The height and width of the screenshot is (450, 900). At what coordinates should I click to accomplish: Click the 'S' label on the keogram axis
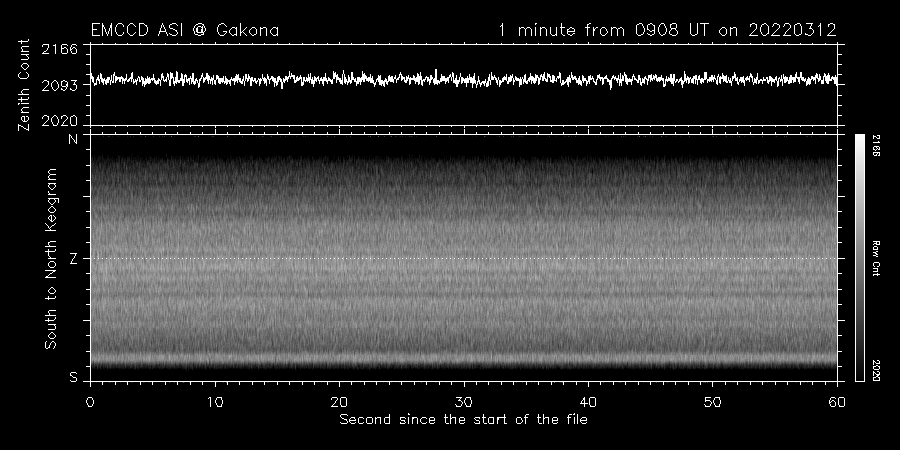73,378
